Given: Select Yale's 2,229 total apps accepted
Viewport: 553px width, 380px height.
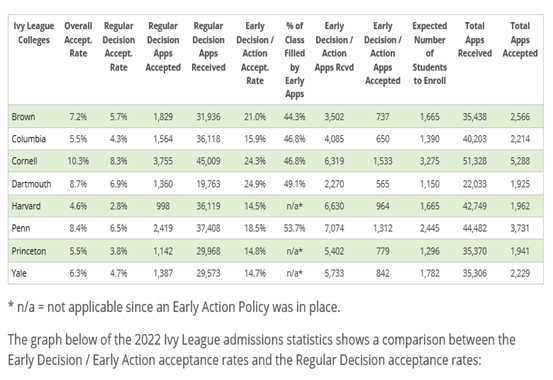Looking at the screenshot, I should [x=520, y=273].
